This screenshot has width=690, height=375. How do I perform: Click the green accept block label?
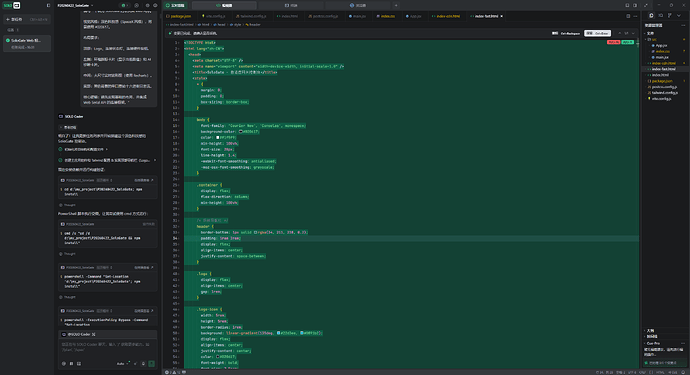coord(628,42)
